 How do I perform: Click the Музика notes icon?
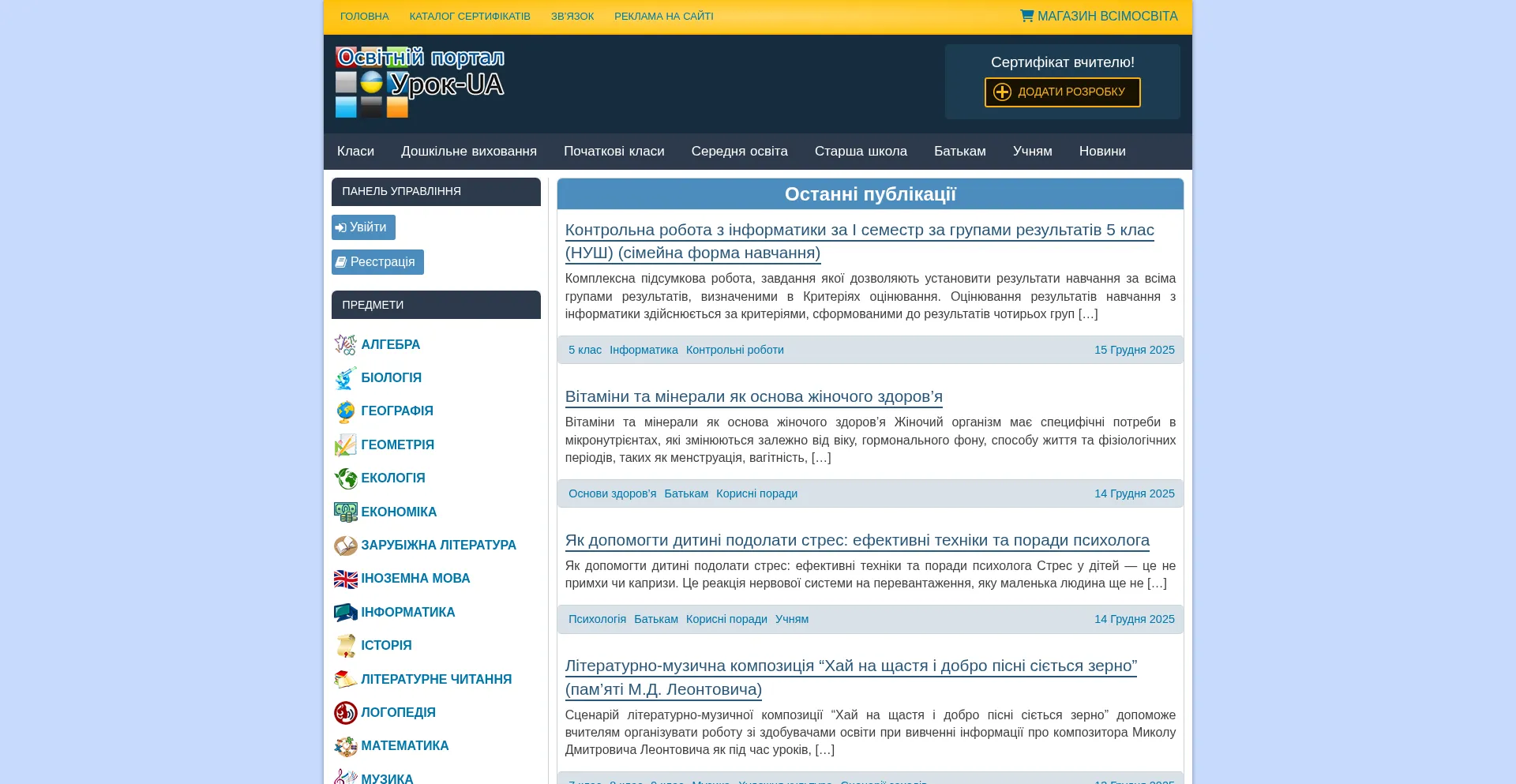[346, 777]
